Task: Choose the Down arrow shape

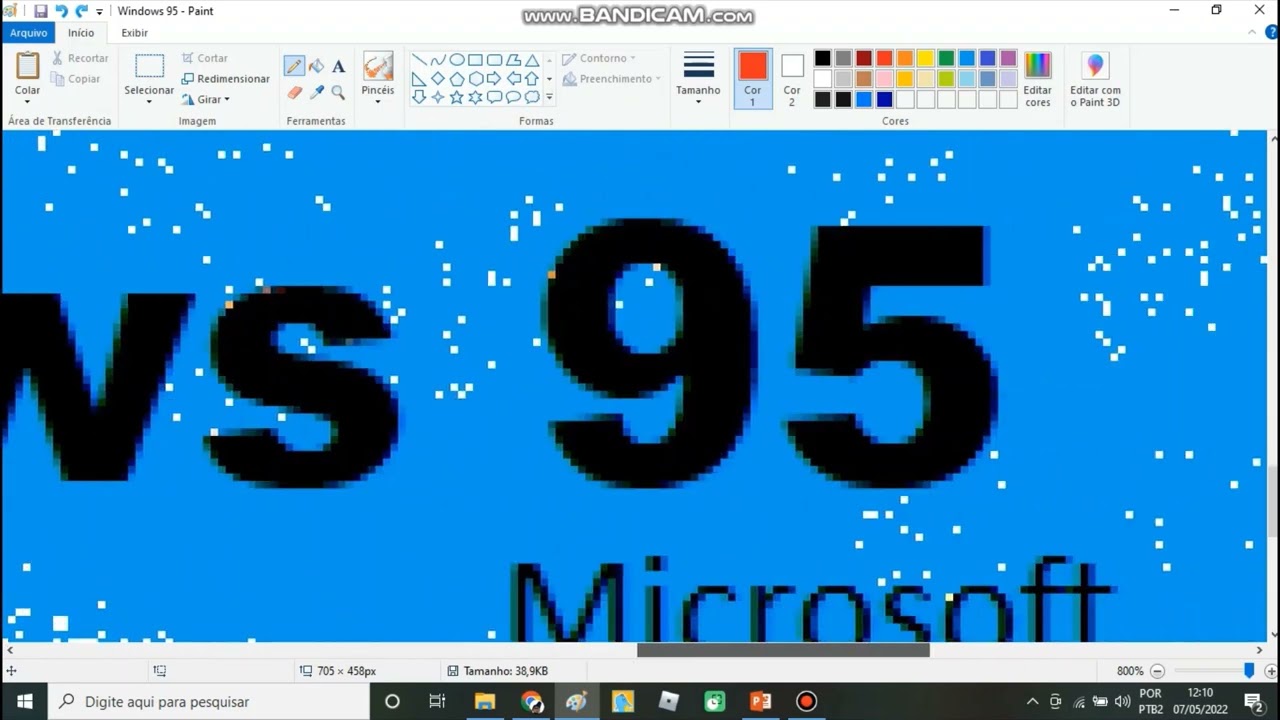Action: [419, 97]
